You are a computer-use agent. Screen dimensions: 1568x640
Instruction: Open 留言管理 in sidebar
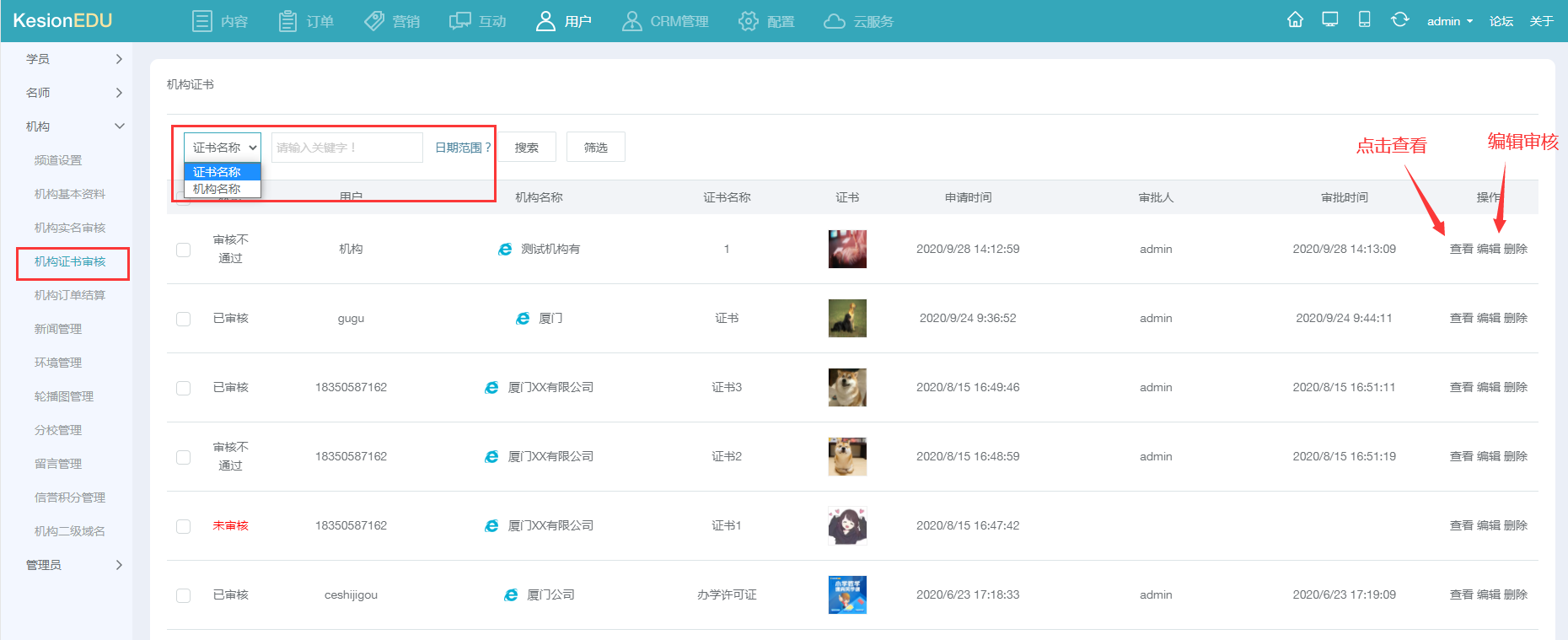click(x=58, y=464)
